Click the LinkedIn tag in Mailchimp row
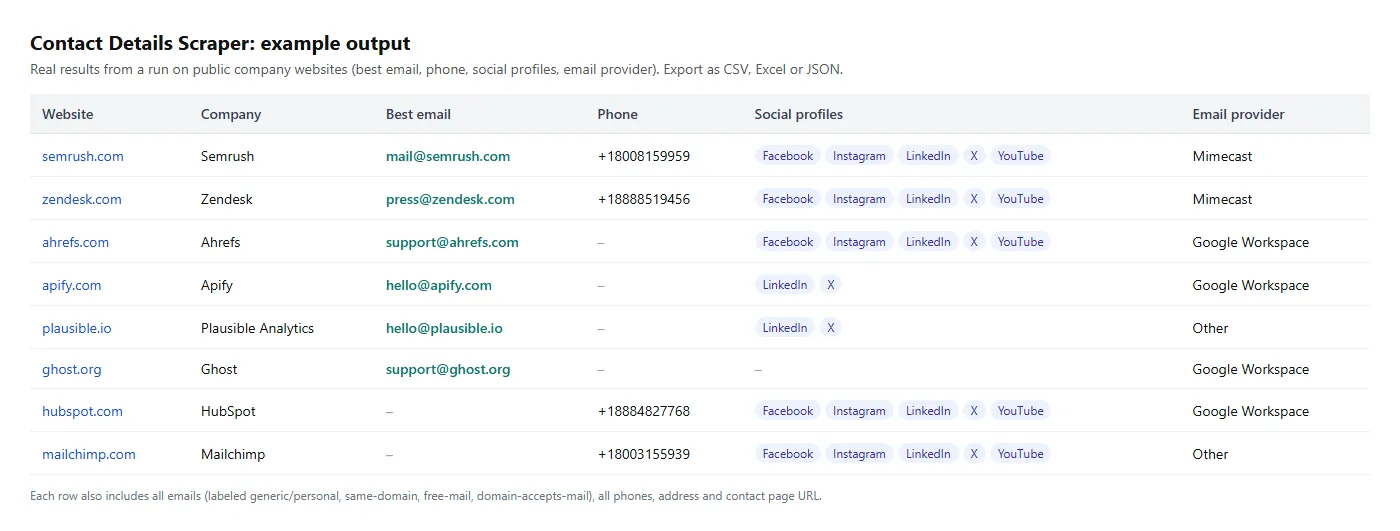The width and height of the screenshot is (1400, 531). [928, 454]
